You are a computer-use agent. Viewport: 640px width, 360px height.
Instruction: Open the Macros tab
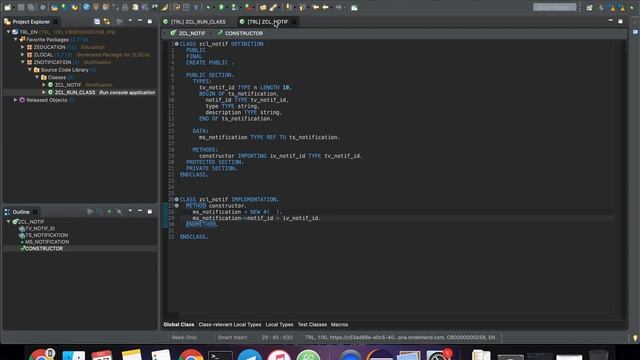[339, 324]
